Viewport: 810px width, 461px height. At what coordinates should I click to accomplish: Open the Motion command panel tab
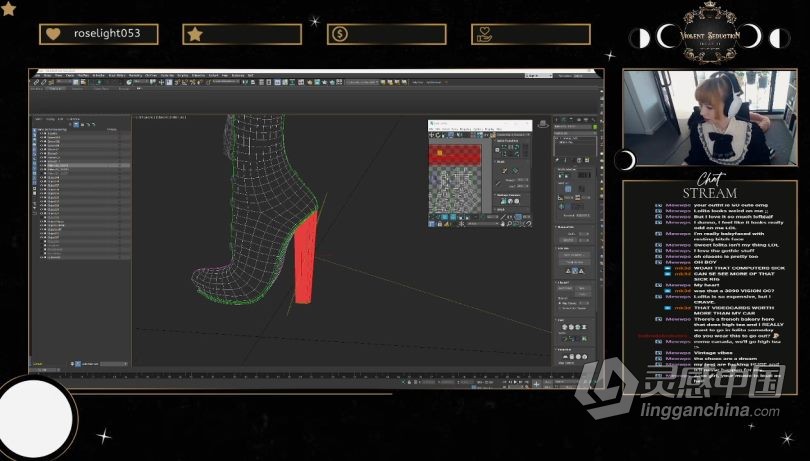[x=579, y=119]
